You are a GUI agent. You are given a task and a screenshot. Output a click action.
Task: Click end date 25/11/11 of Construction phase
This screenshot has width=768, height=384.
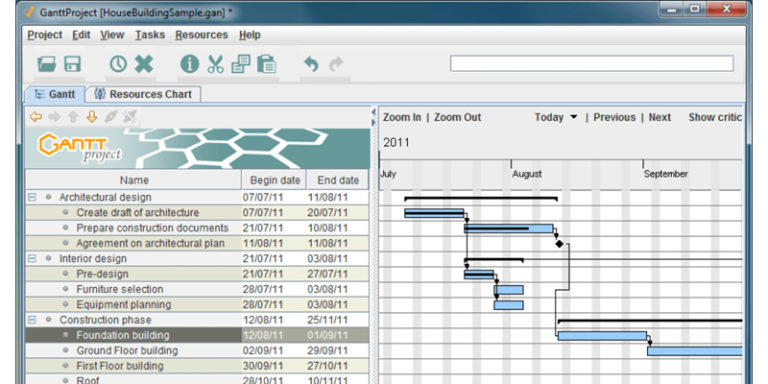click(x=328, y=320)
